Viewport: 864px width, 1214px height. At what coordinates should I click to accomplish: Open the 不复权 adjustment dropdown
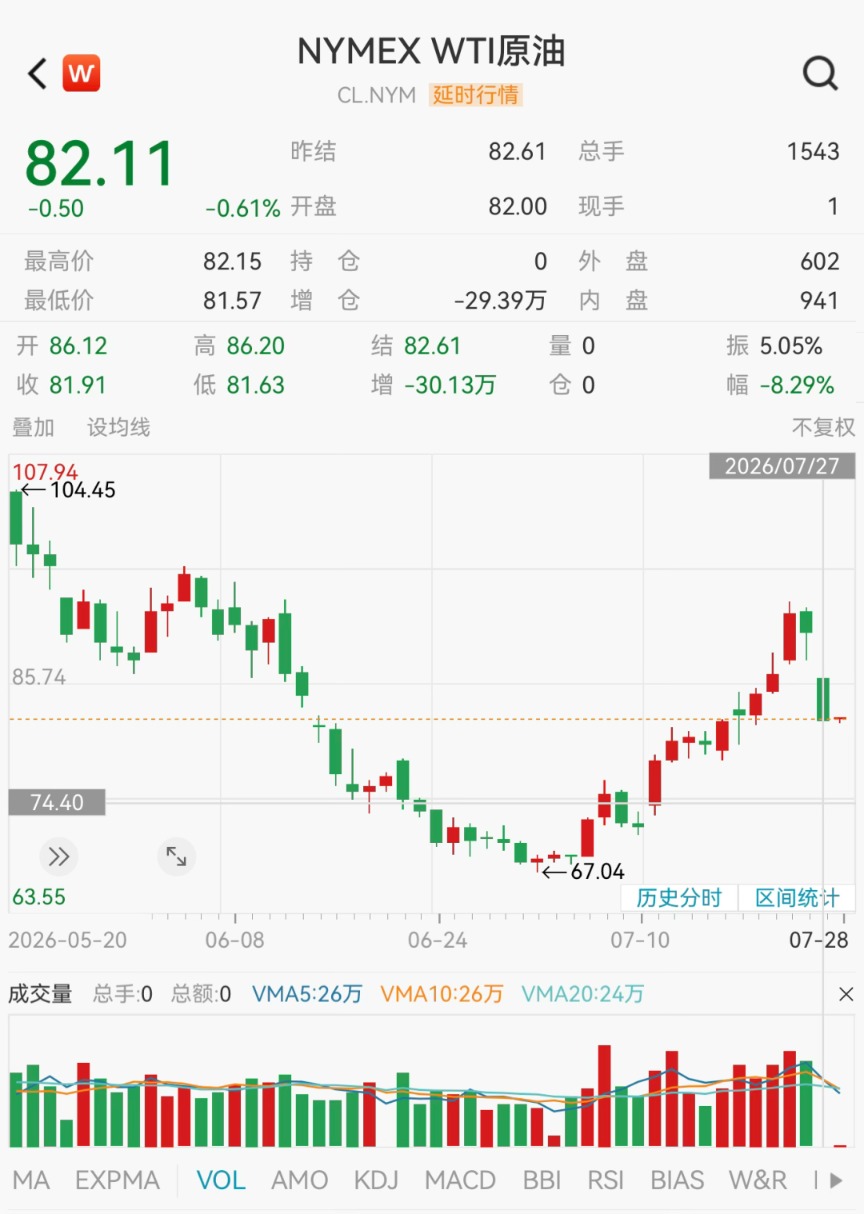click(823, 427)
